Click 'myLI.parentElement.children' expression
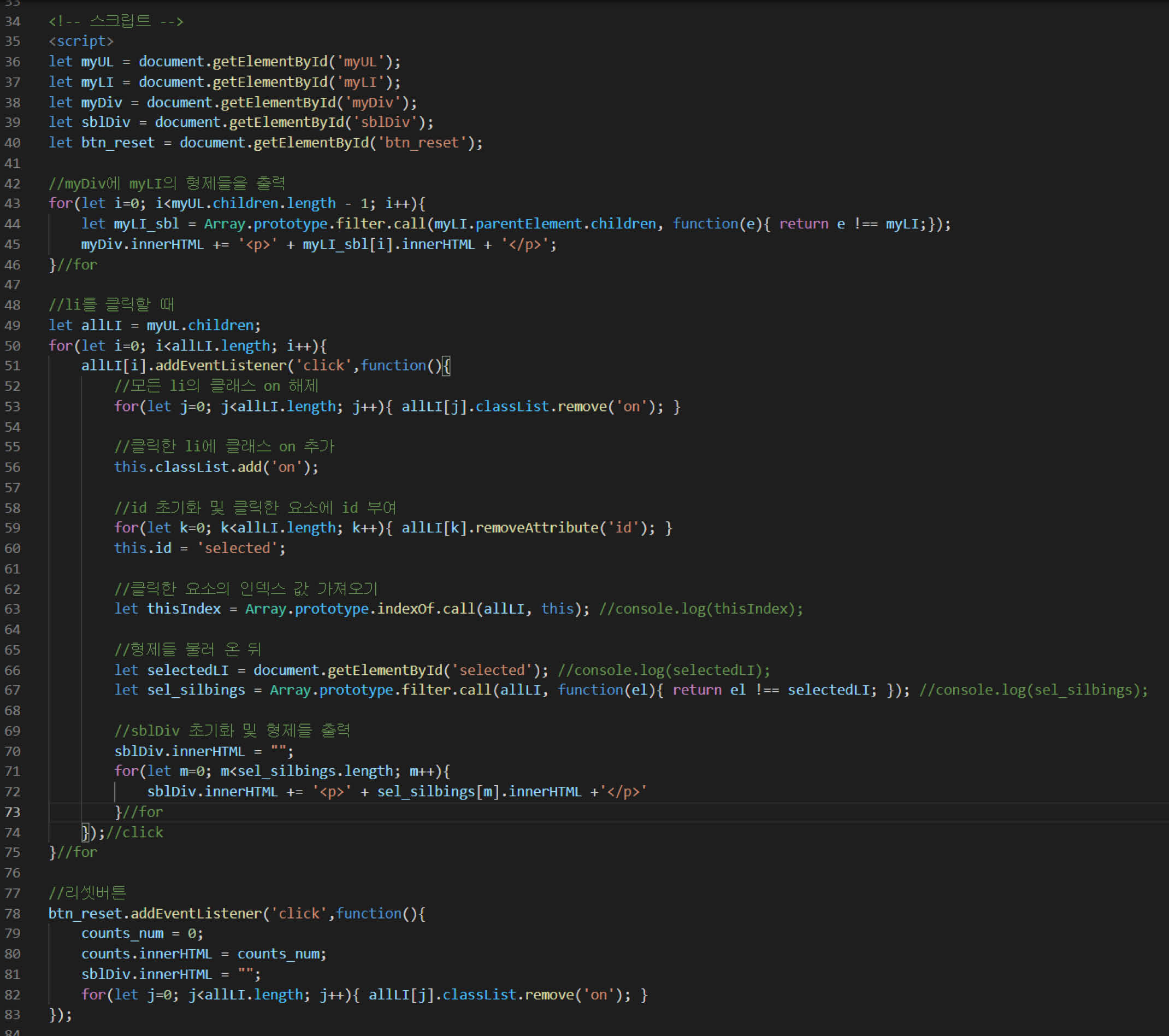The width and height of the screenshot is (1169, 1036). 545,223
